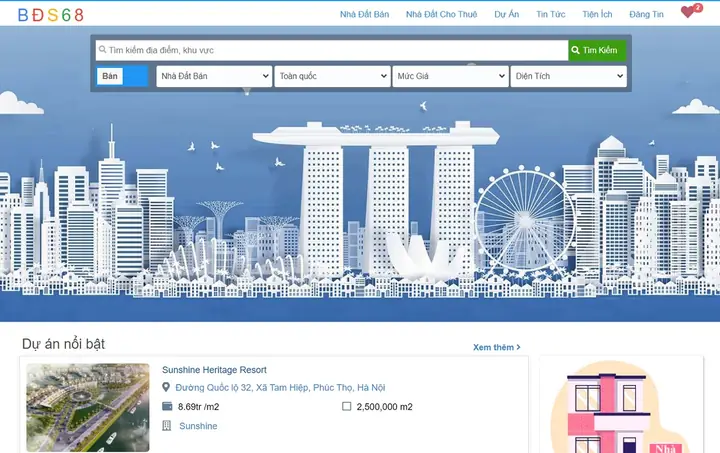Screen dimensions: 720x453
Task: Focus the location search input field
Action: (332, 50)
